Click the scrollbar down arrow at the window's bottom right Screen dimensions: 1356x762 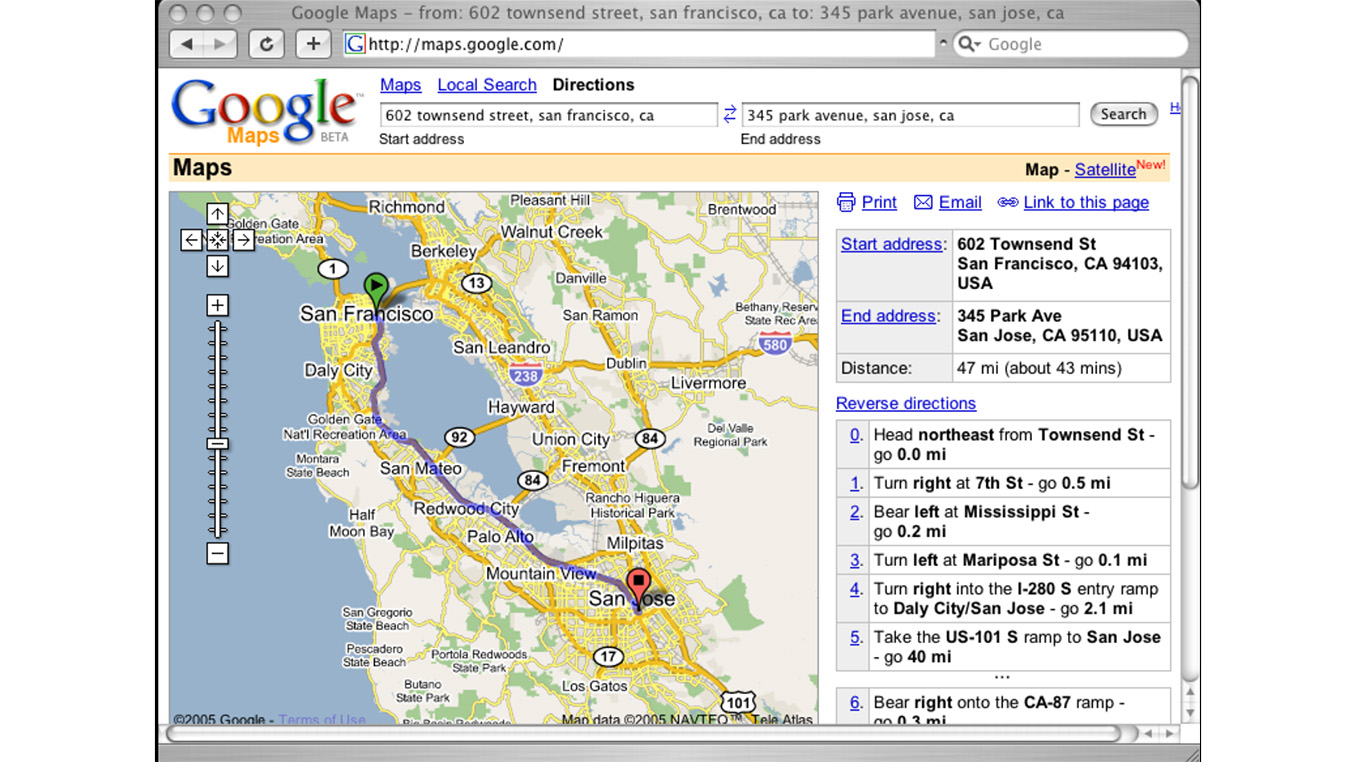[1190, 713]
